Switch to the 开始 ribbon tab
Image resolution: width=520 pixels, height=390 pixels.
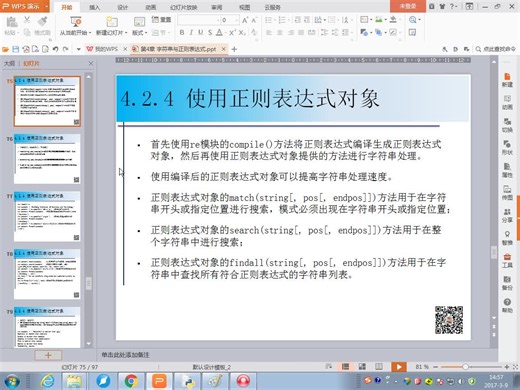click(x=67, y=7)
